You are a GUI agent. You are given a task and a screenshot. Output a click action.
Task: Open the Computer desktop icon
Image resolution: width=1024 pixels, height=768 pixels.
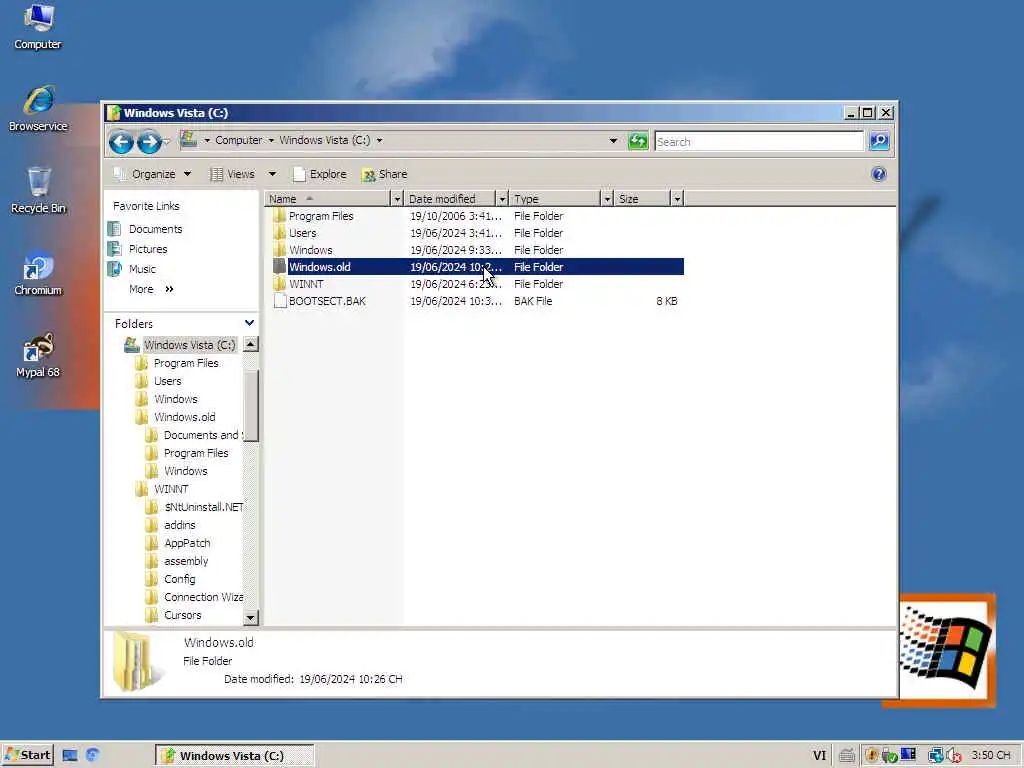click(38, 27)
